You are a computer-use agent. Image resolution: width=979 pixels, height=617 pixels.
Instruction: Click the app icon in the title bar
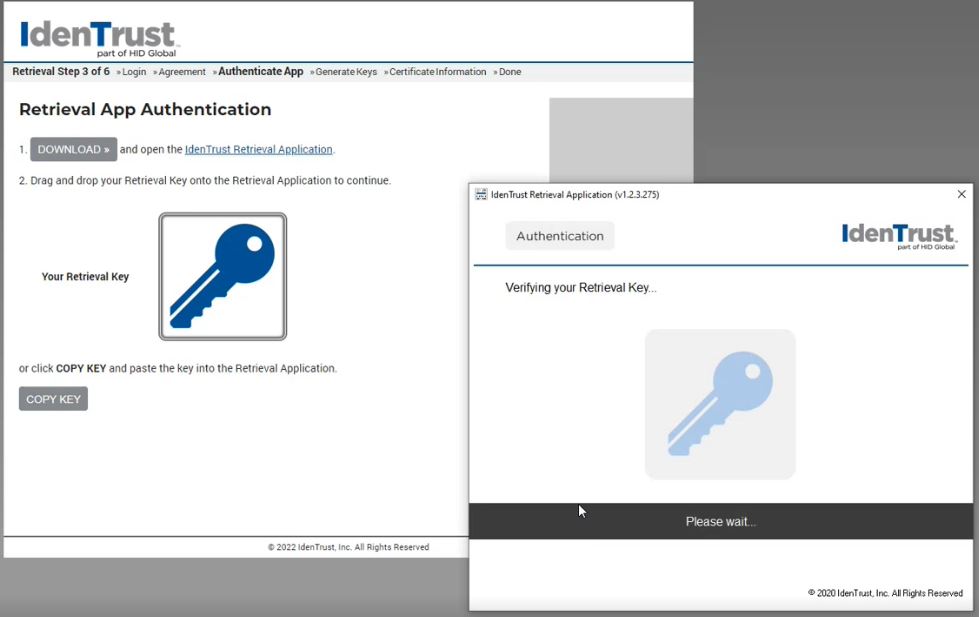pos(481,195)
